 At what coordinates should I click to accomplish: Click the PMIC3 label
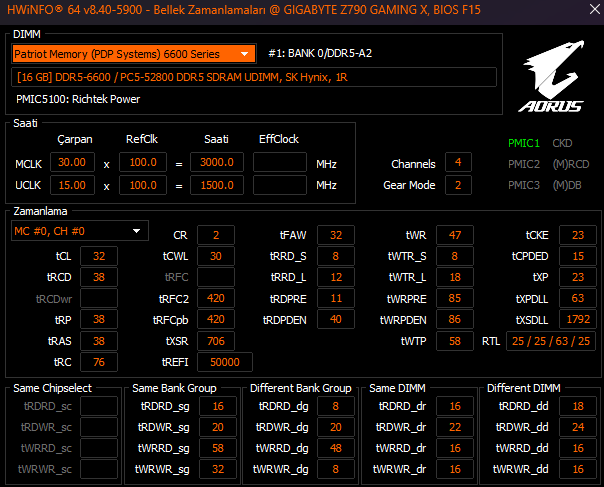[523, 185]
